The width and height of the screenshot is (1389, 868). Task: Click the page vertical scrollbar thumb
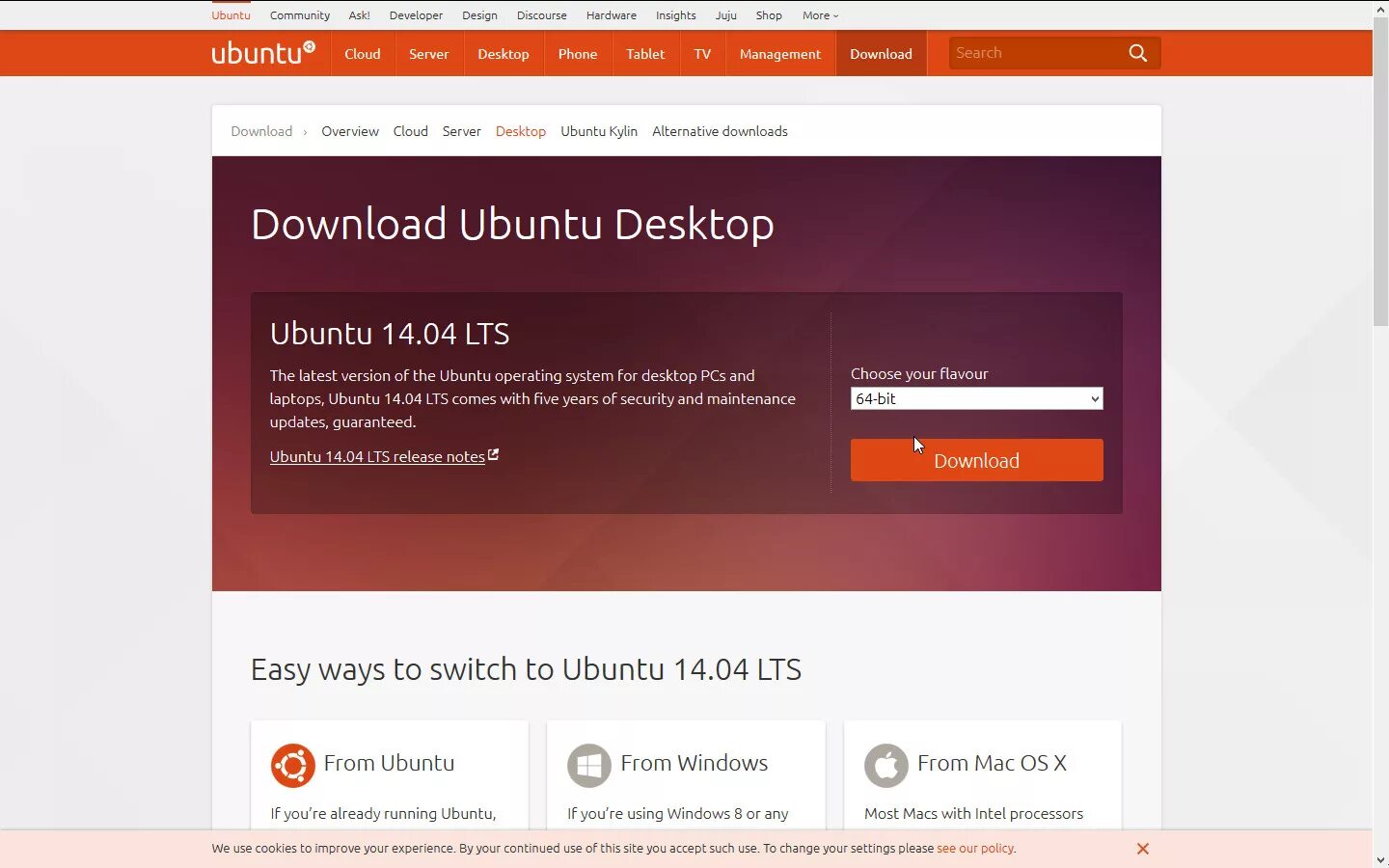click(x=1380, y=171)
